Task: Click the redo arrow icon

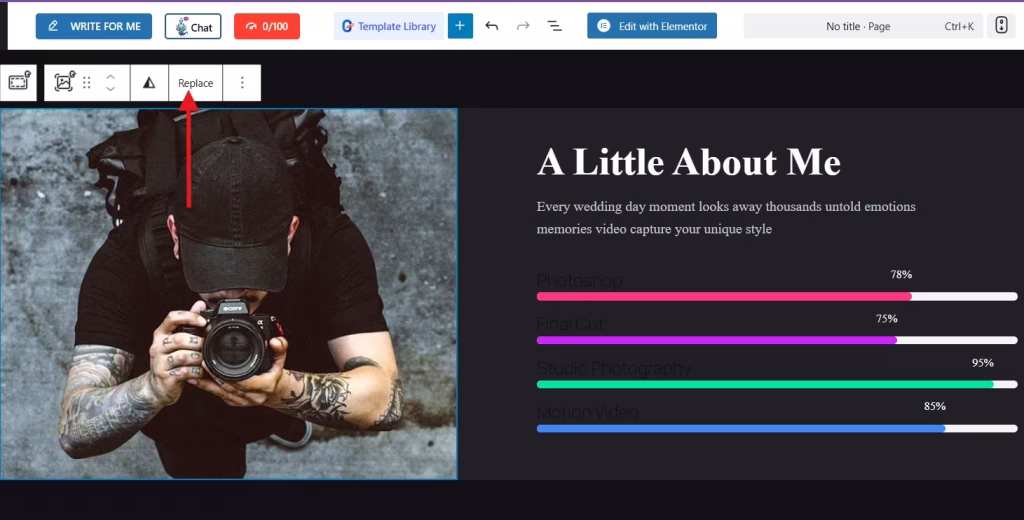Action: pyautogui.click(x=523, y=26)
